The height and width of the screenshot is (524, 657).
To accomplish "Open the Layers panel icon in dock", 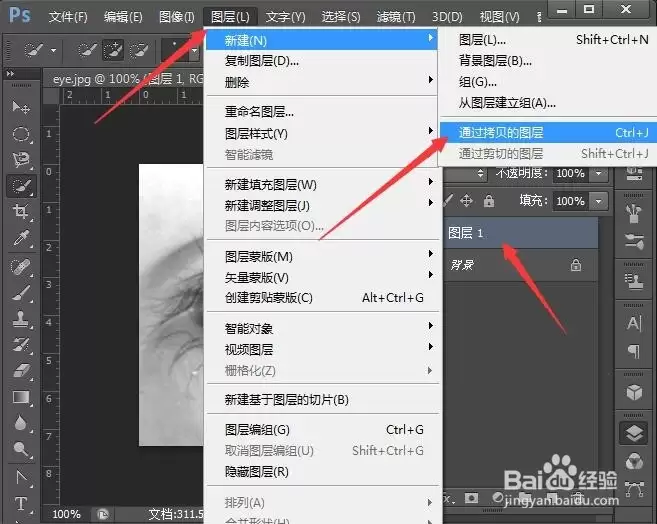I will 634,433.
